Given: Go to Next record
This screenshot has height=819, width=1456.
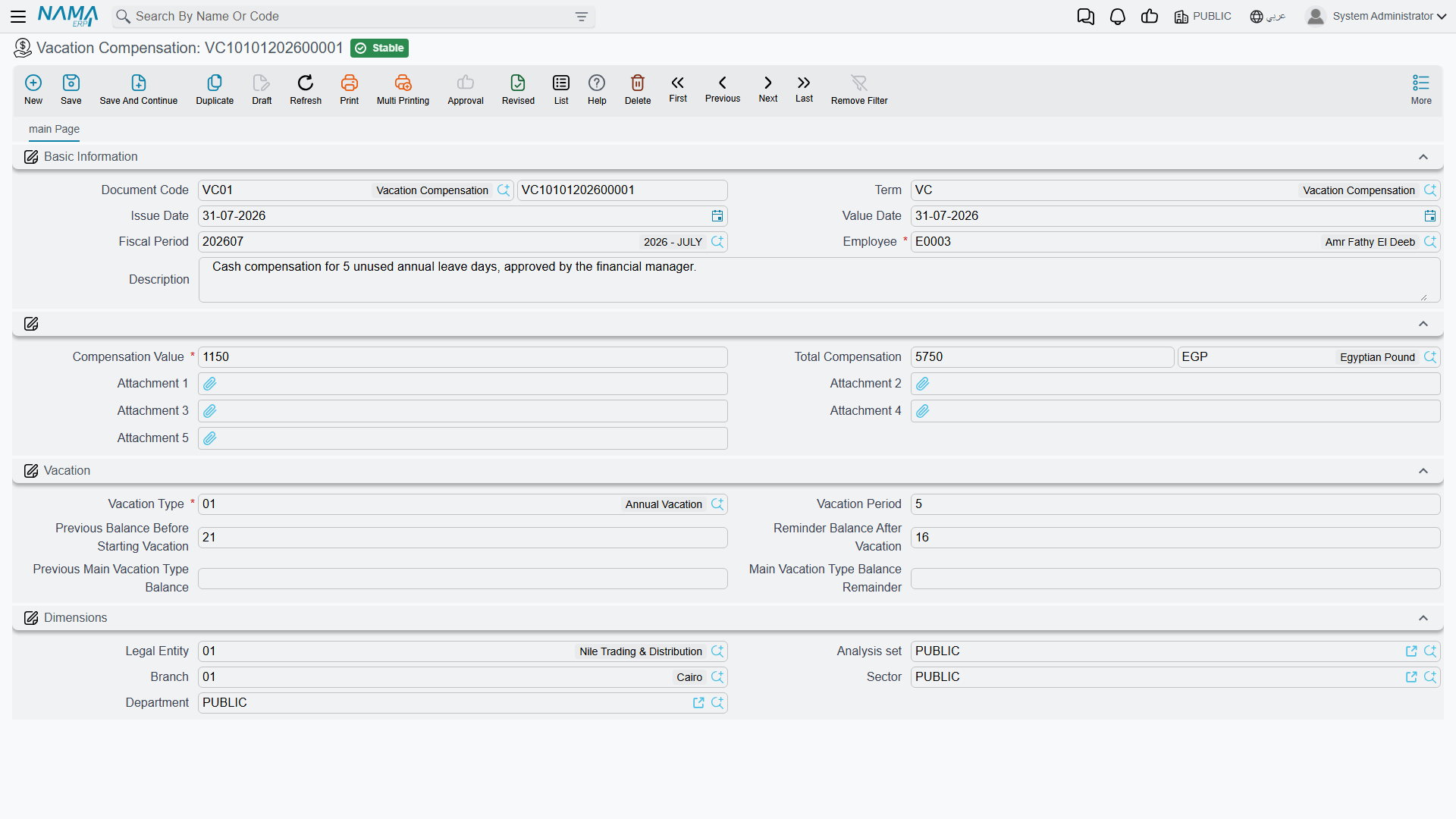Looking at the screenshot, I should pyautogui.click(x=768, y=89).
